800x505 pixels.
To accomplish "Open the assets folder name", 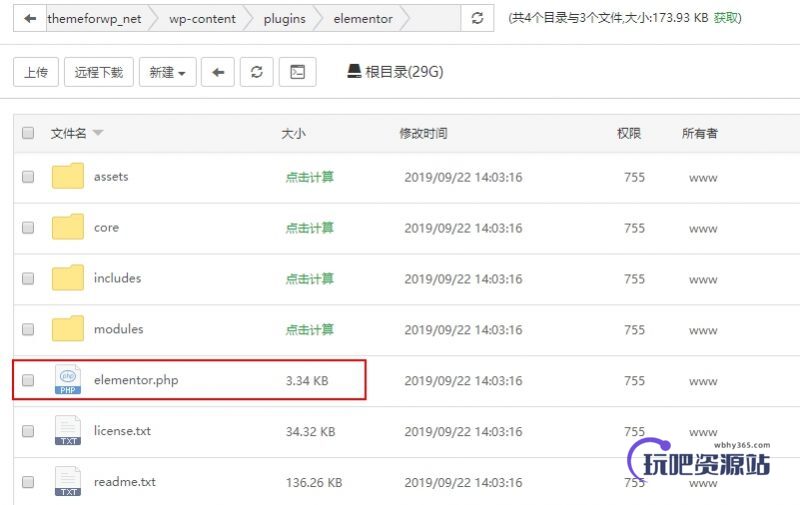I will pos(111,176).
